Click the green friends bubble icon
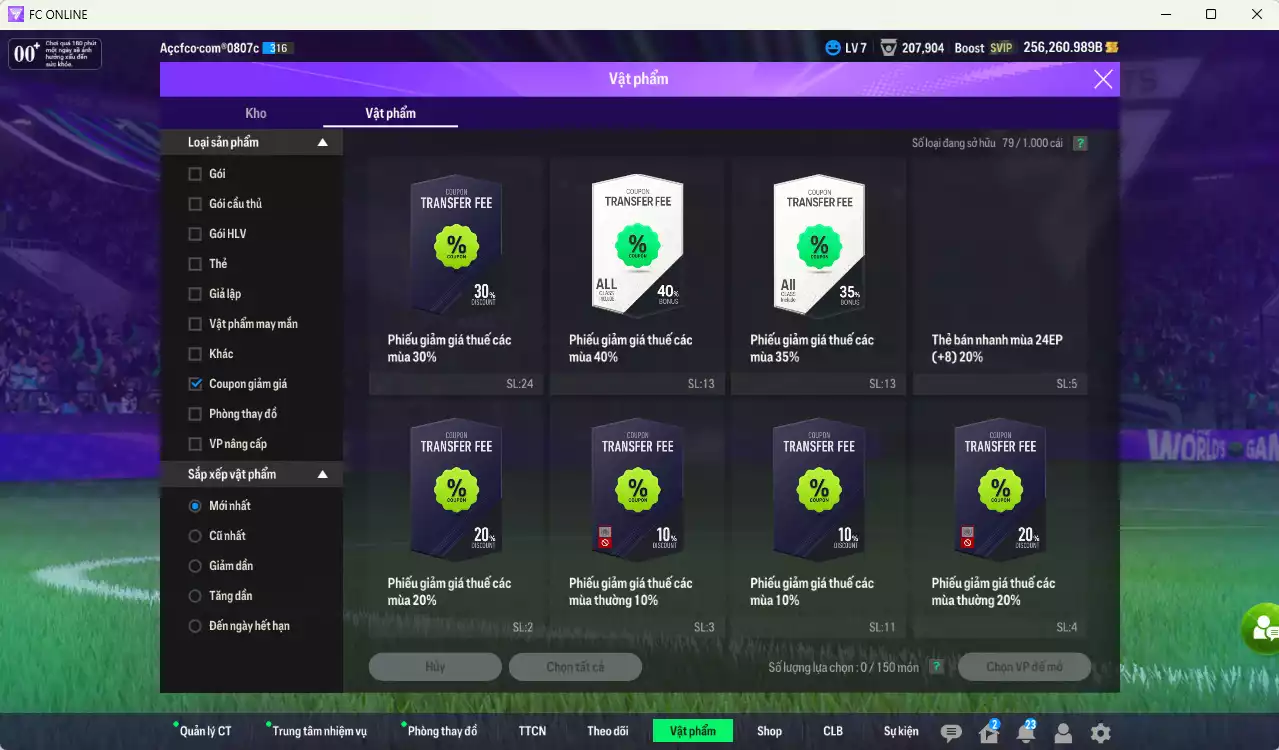This screenshot has height=750, width=1279. click(1261, 628)
